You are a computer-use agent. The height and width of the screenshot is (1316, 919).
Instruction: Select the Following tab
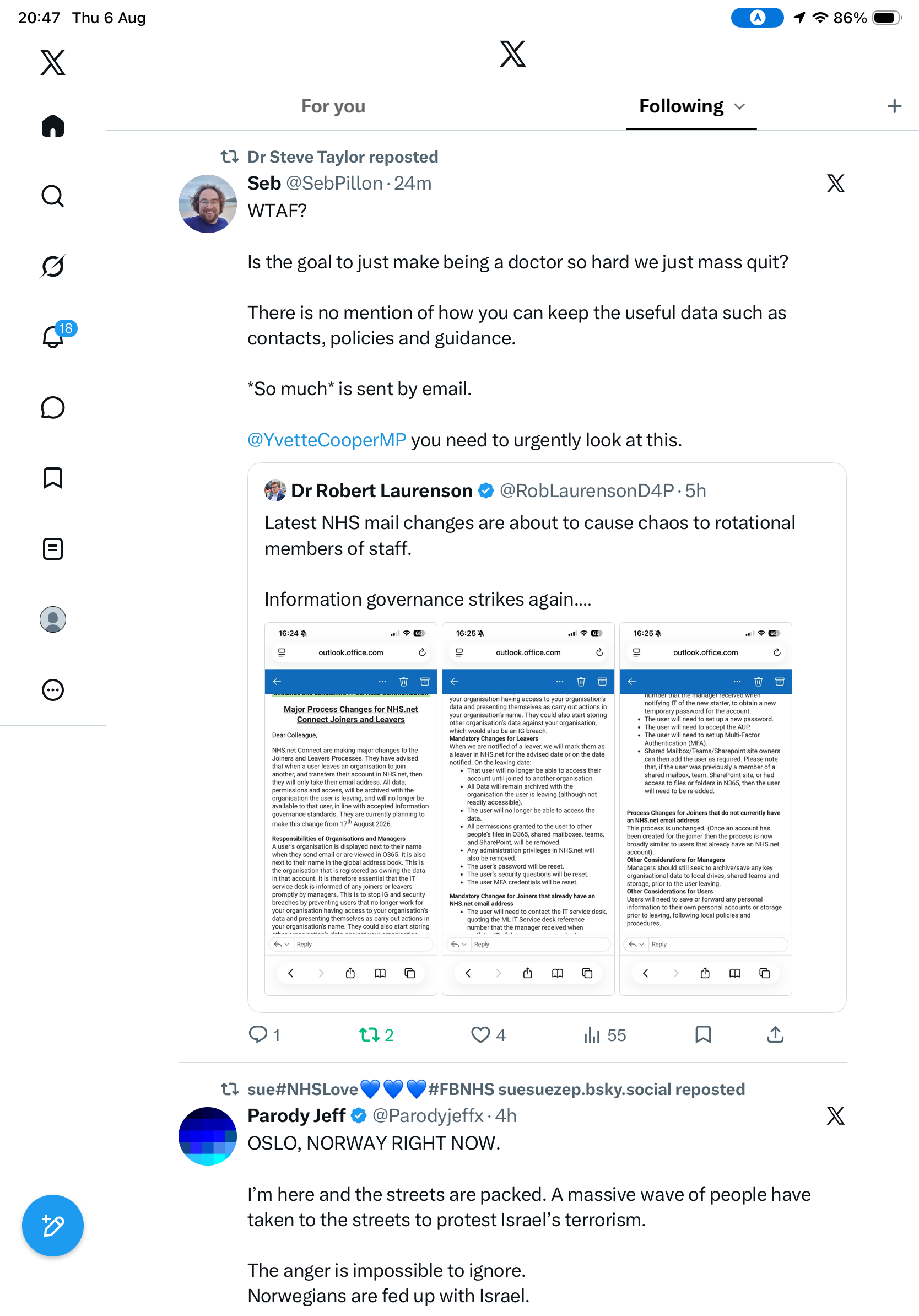[681, 106]
